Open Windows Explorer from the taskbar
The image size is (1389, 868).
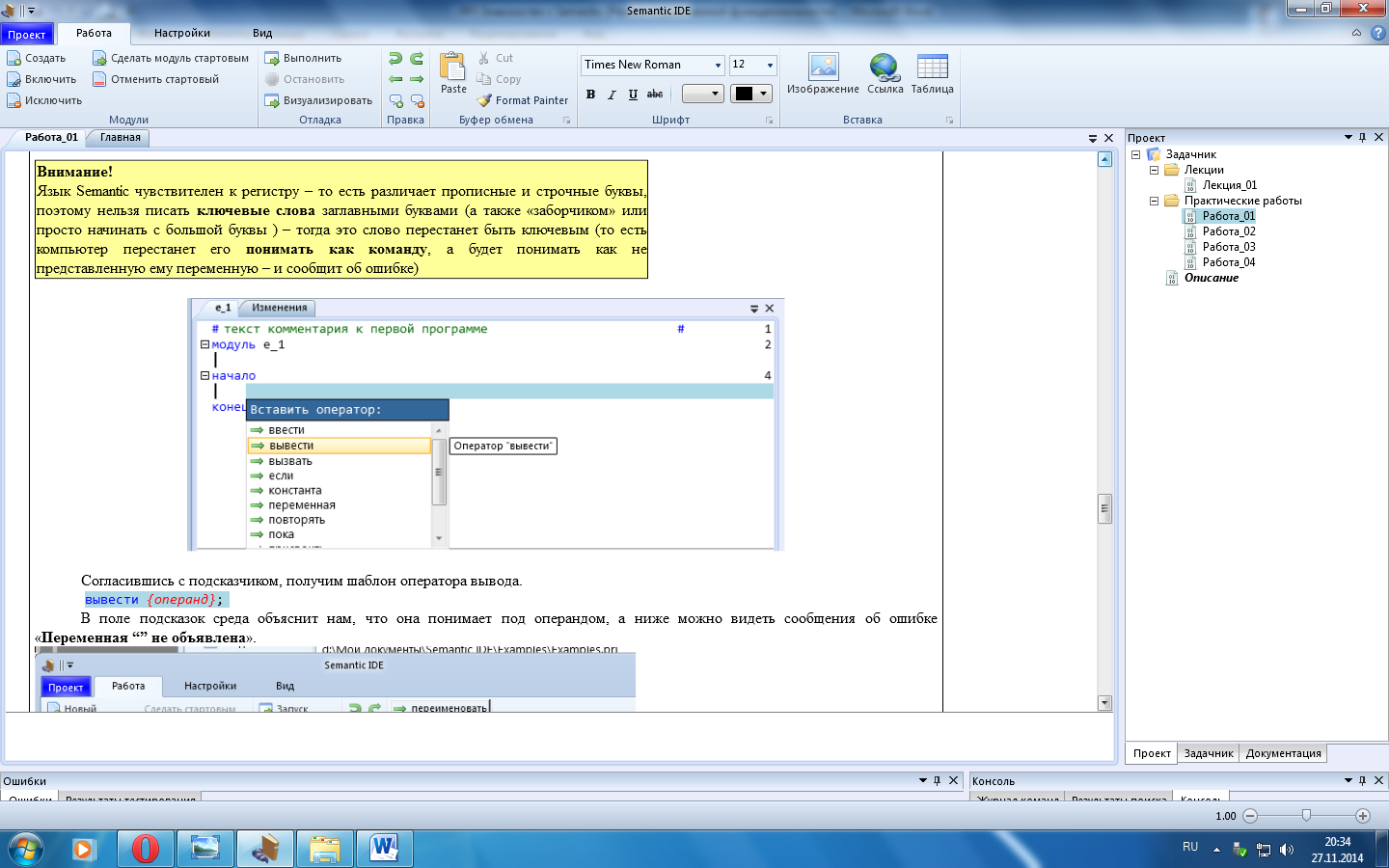[x=325, y=849]
